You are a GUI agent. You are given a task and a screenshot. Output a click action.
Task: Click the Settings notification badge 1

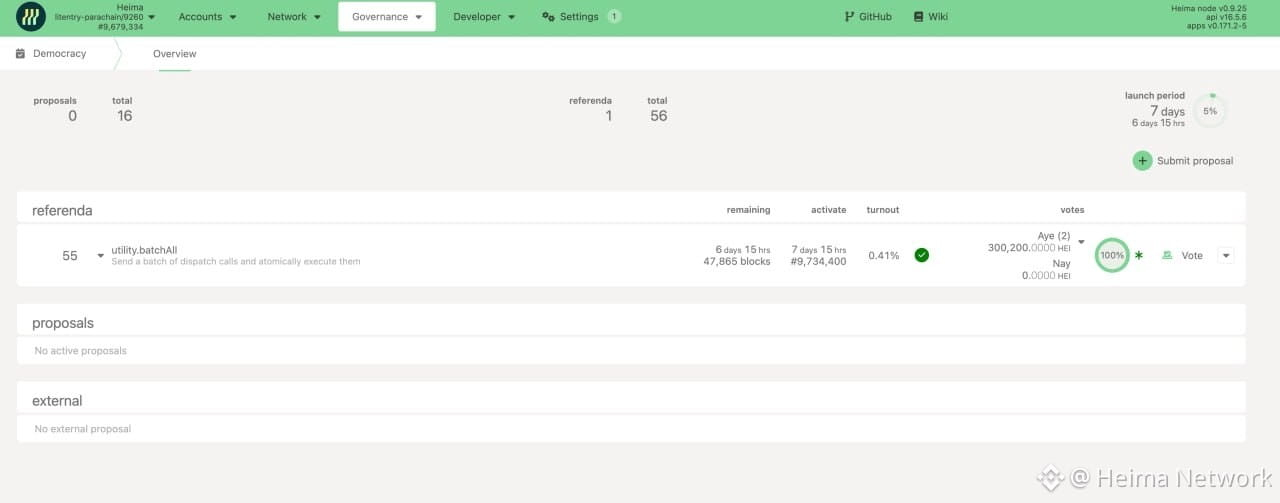(x=613, y=17)
